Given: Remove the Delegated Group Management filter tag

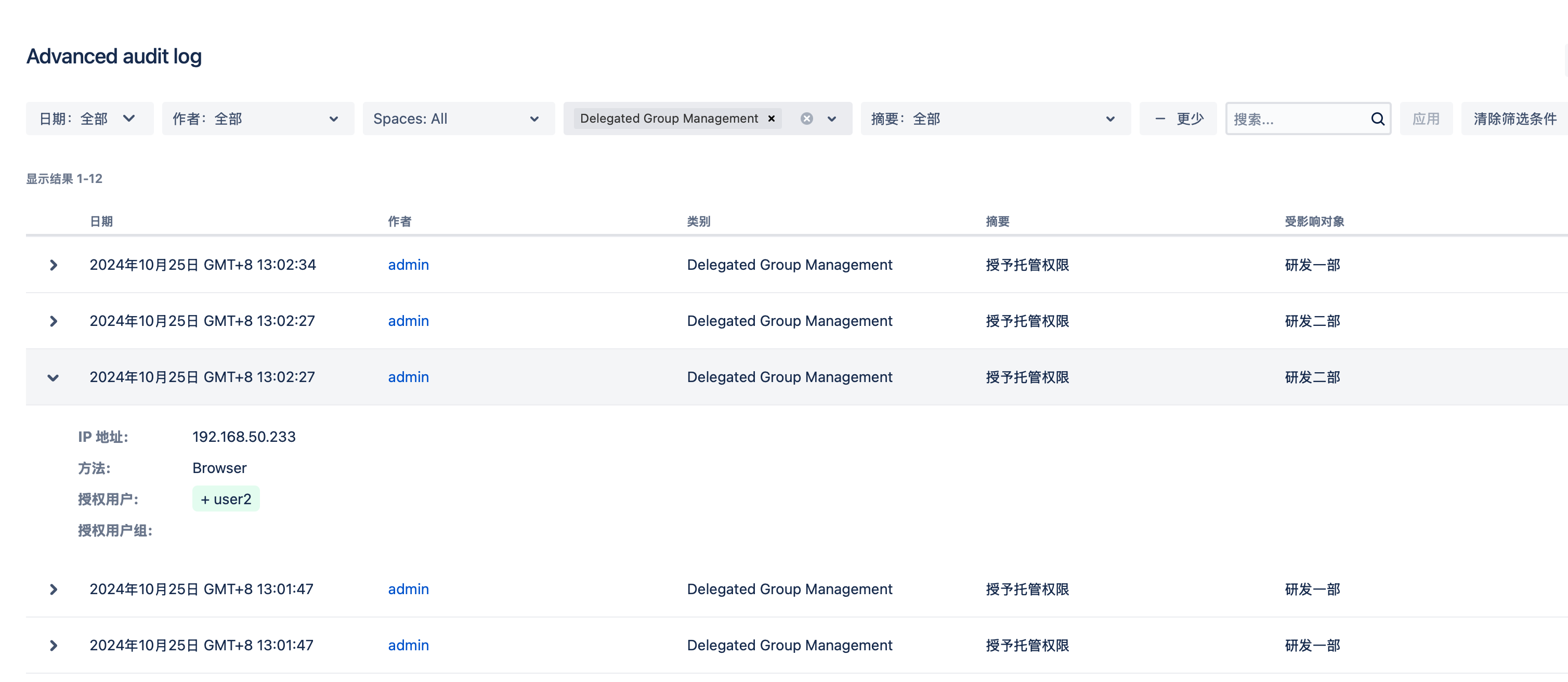Looking at the screenshot, I should click(x=771, y=119).
